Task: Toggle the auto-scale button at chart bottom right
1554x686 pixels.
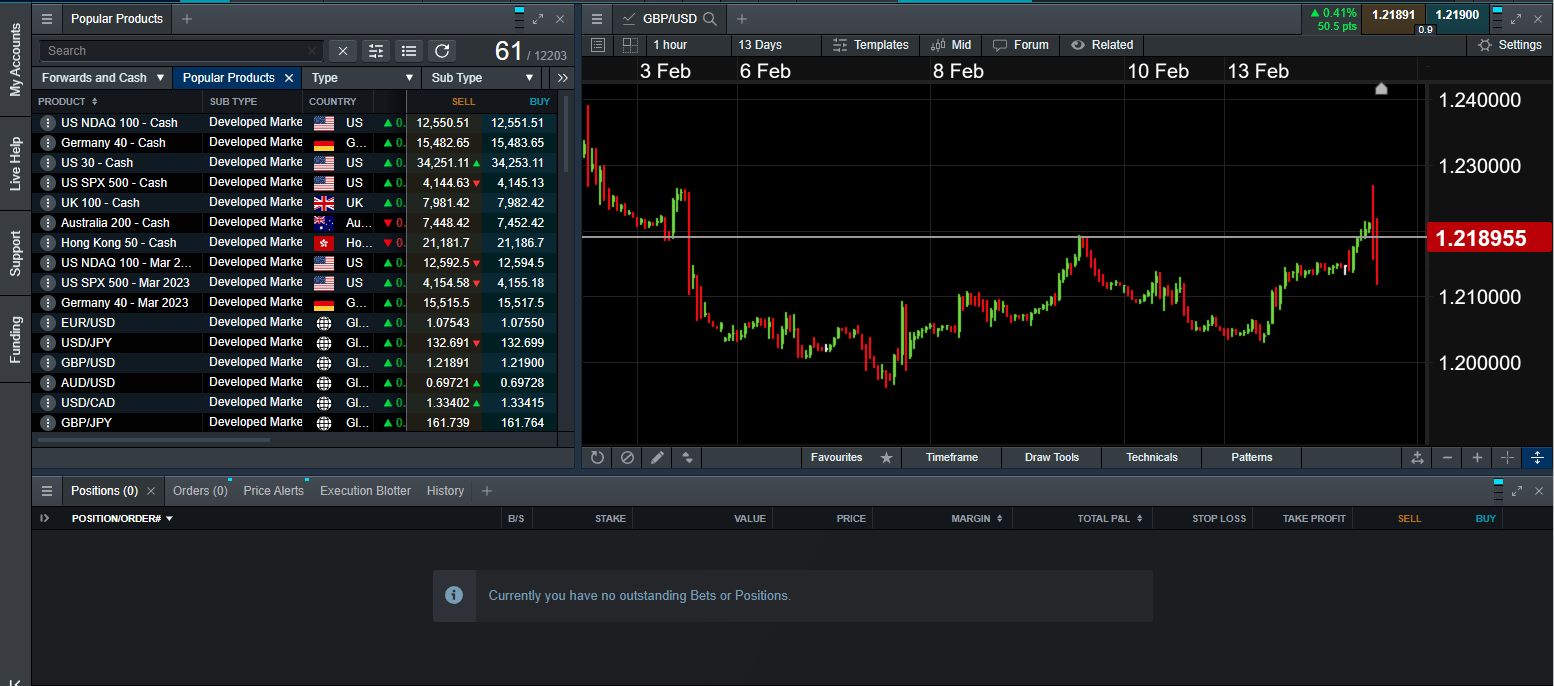Action: (1537, 457)
